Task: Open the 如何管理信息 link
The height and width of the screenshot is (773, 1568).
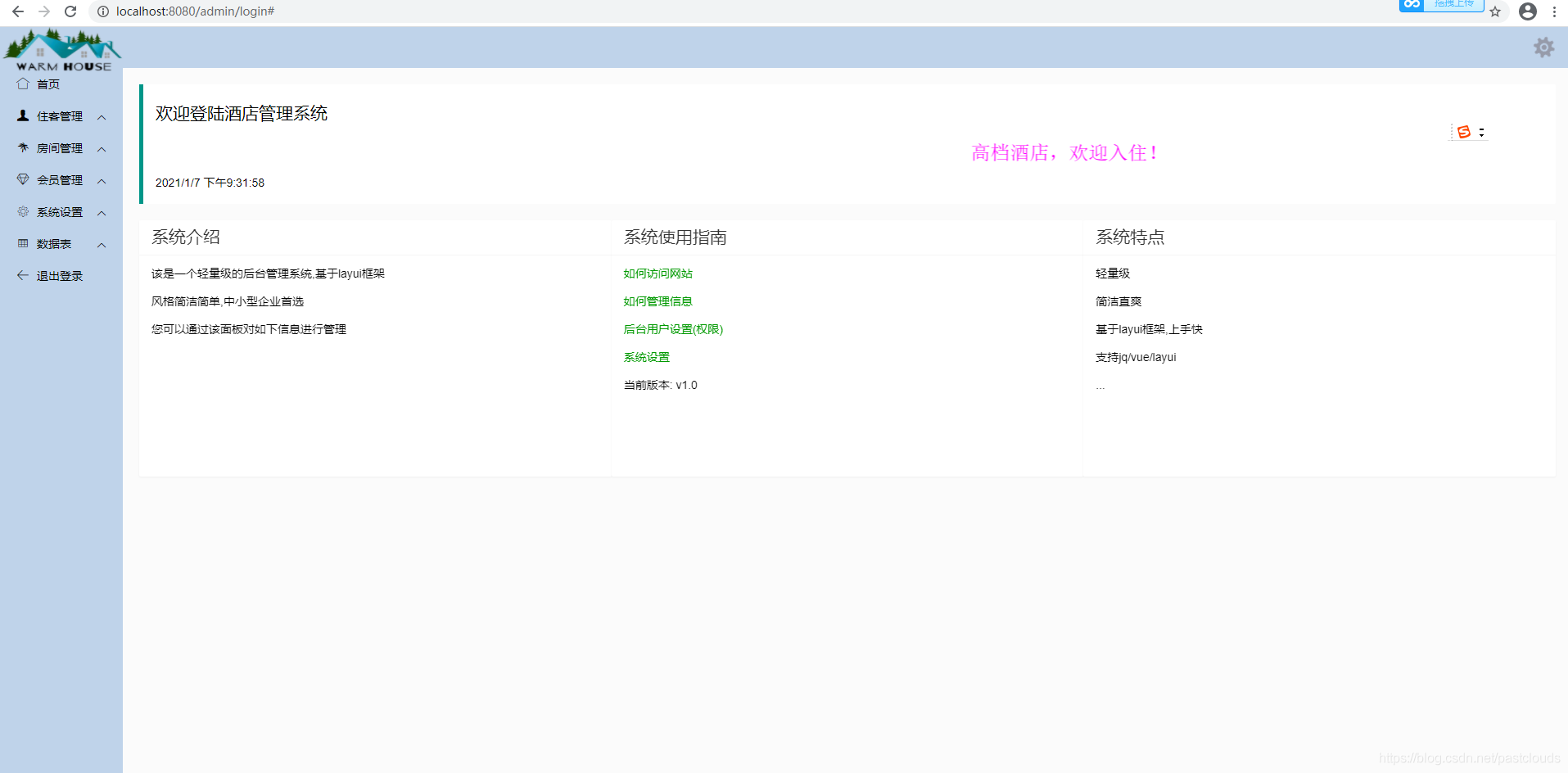Action: 657,301
